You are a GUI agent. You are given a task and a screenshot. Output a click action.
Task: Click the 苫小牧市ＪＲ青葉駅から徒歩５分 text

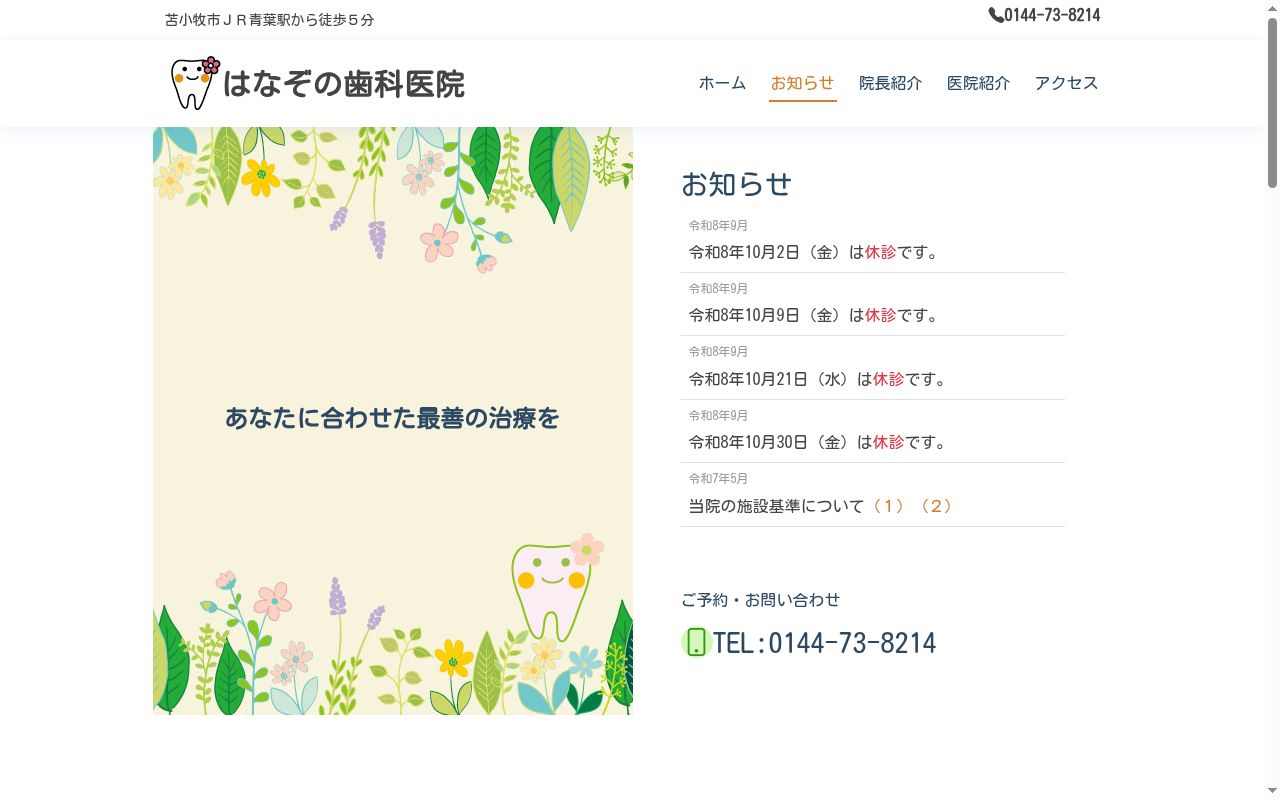click(269, 20)
